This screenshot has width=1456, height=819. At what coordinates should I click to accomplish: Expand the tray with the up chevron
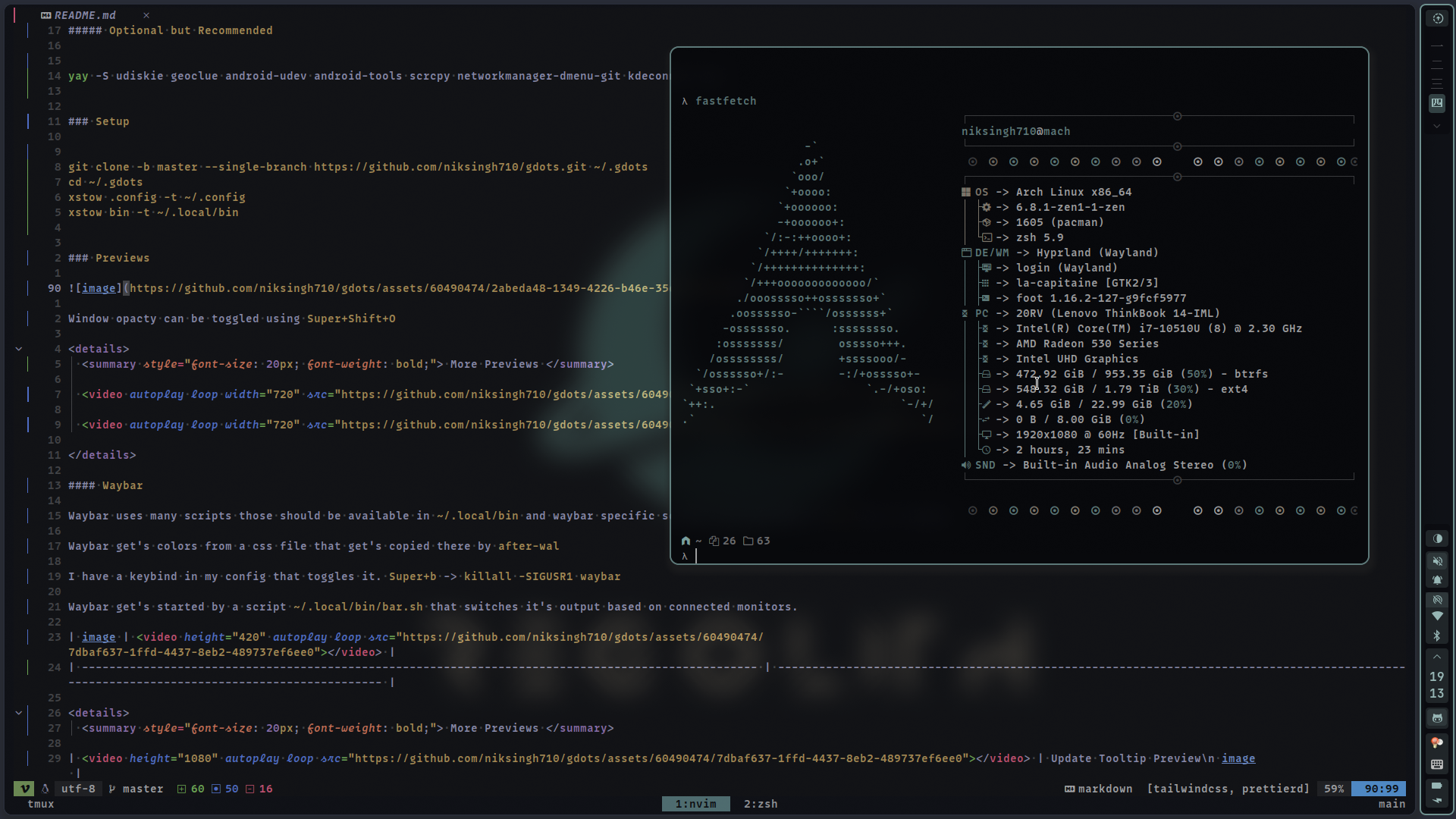[x=1437, y=657]
